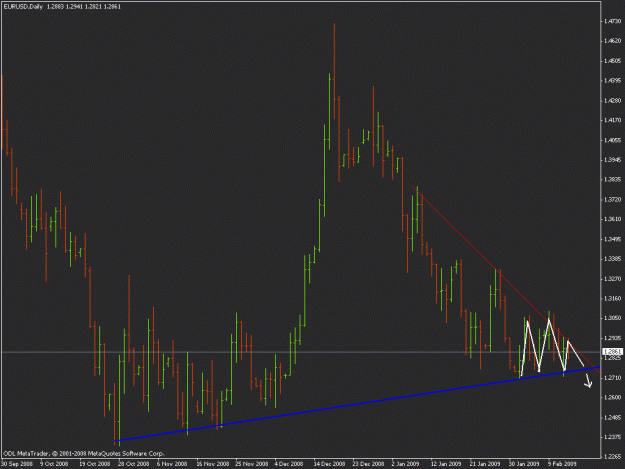The image size is (625, 469).
Task: Click the '2 Jan 2009' date label
Action: tap(405, 464)
